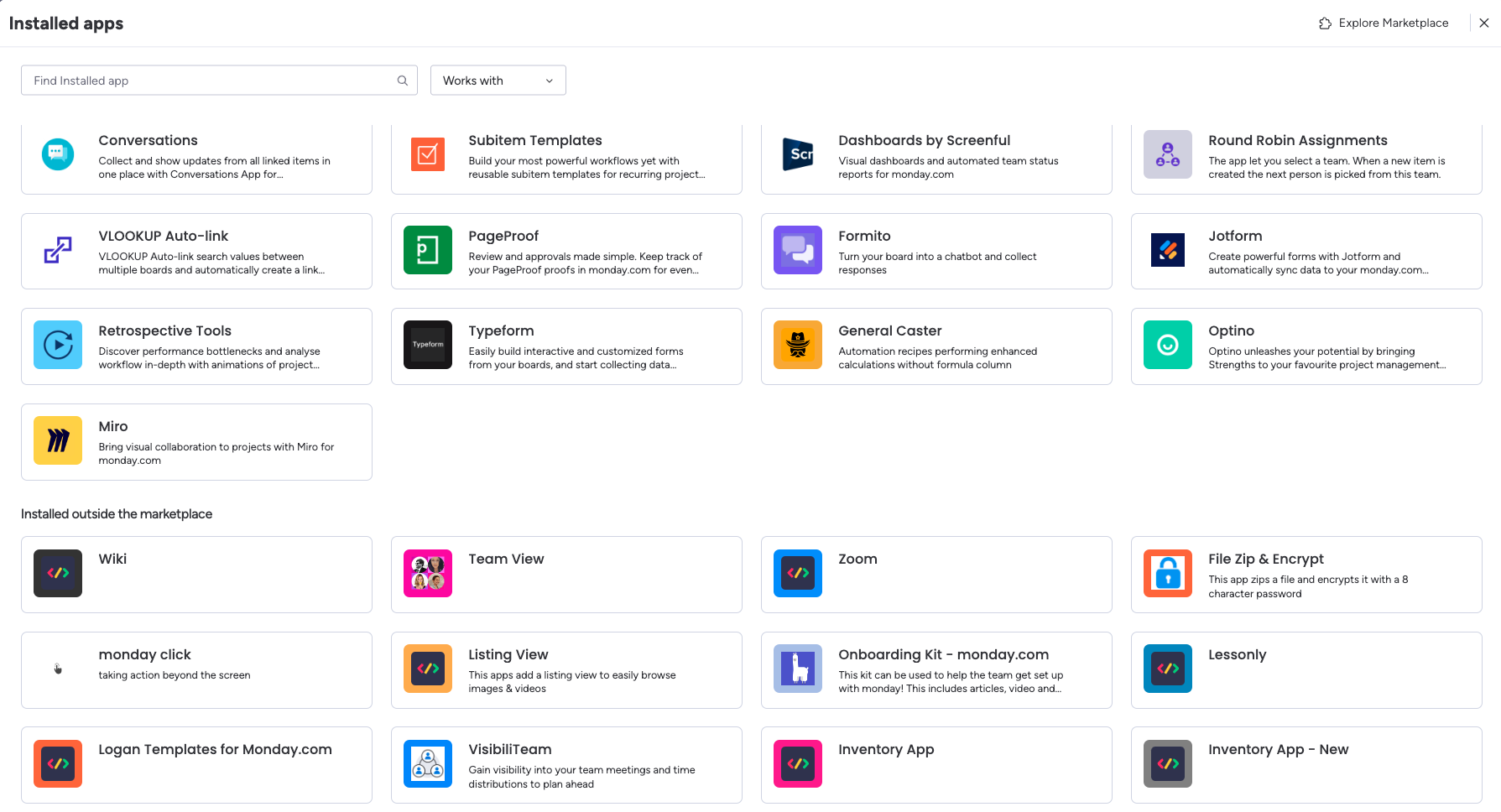Screen dimensions: 1501x812
Task: Click the Retrospective Tools play icon
Action: 58,345
